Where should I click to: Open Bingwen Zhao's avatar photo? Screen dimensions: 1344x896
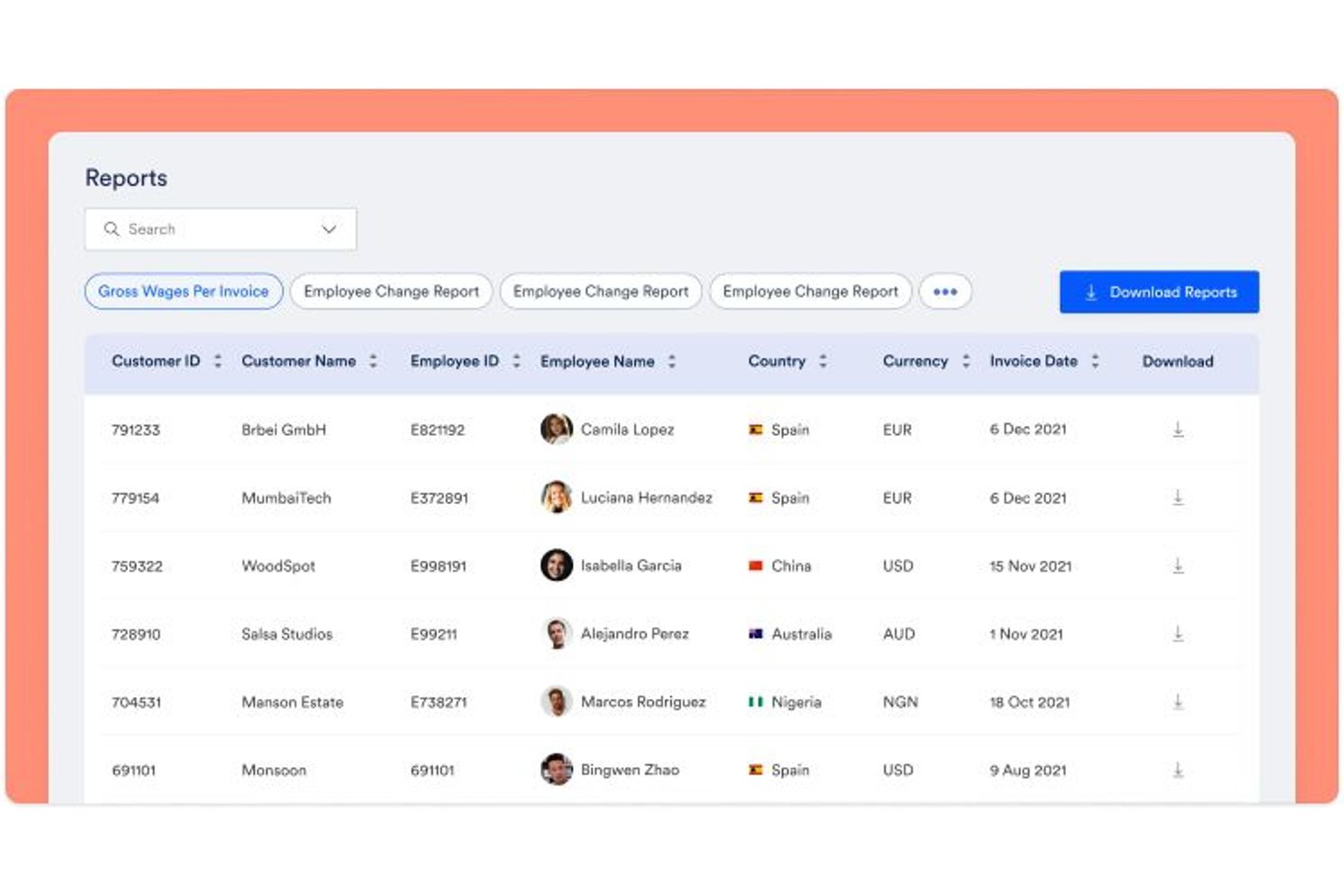[556, 769]
